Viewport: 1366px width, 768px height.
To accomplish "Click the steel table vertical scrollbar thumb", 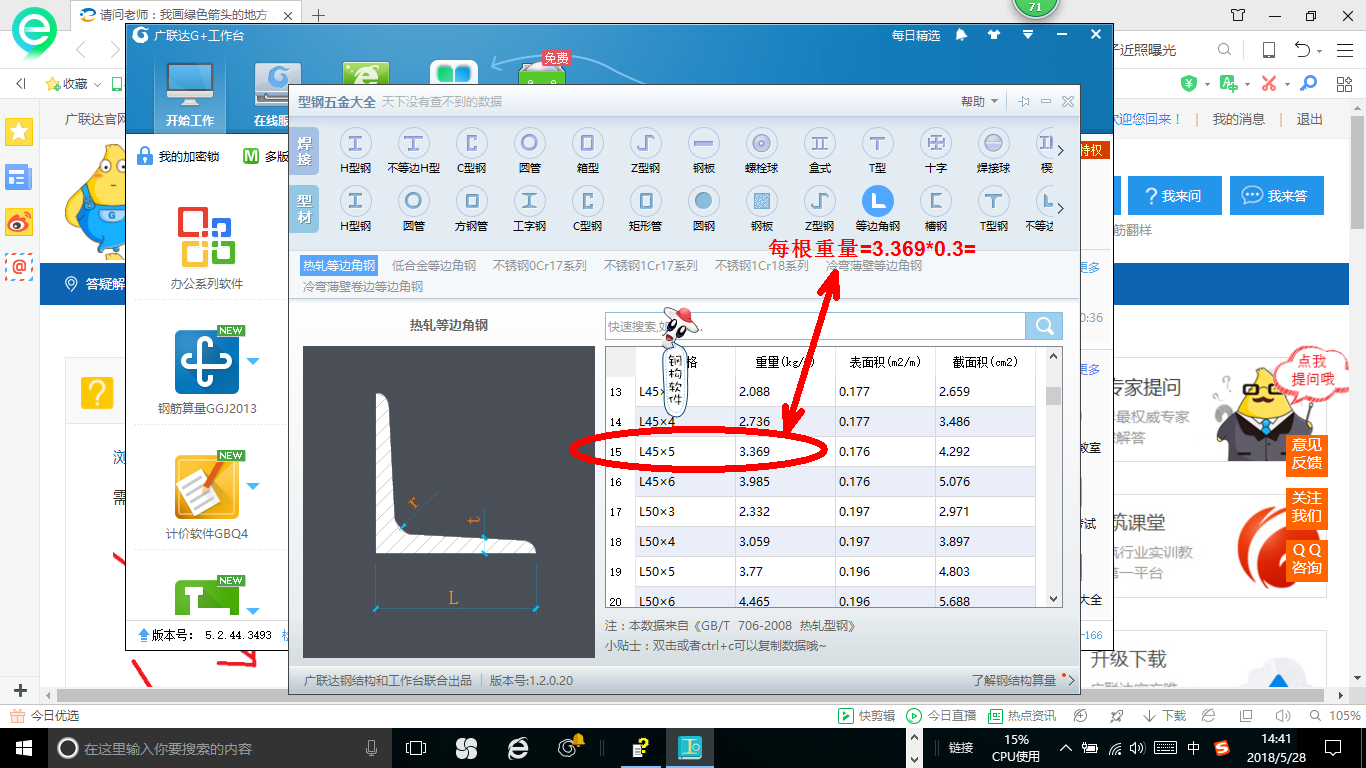I will (1053, 395).
